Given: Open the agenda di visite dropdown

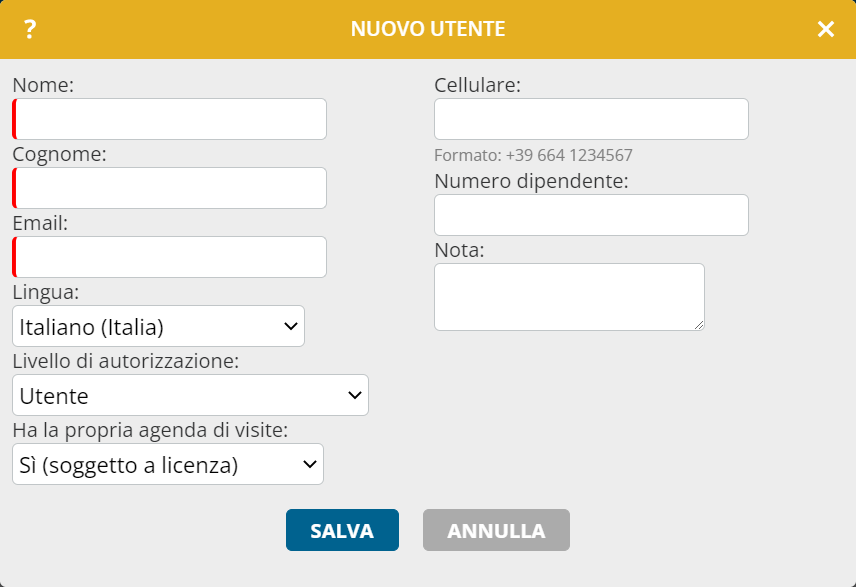Looking at the screenshot, I should (x=168, y=464).
